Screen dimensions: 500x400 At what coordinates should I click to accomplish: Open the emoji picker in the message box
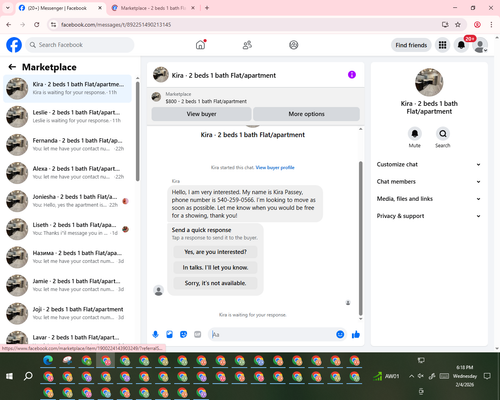(x=340, y=334)
